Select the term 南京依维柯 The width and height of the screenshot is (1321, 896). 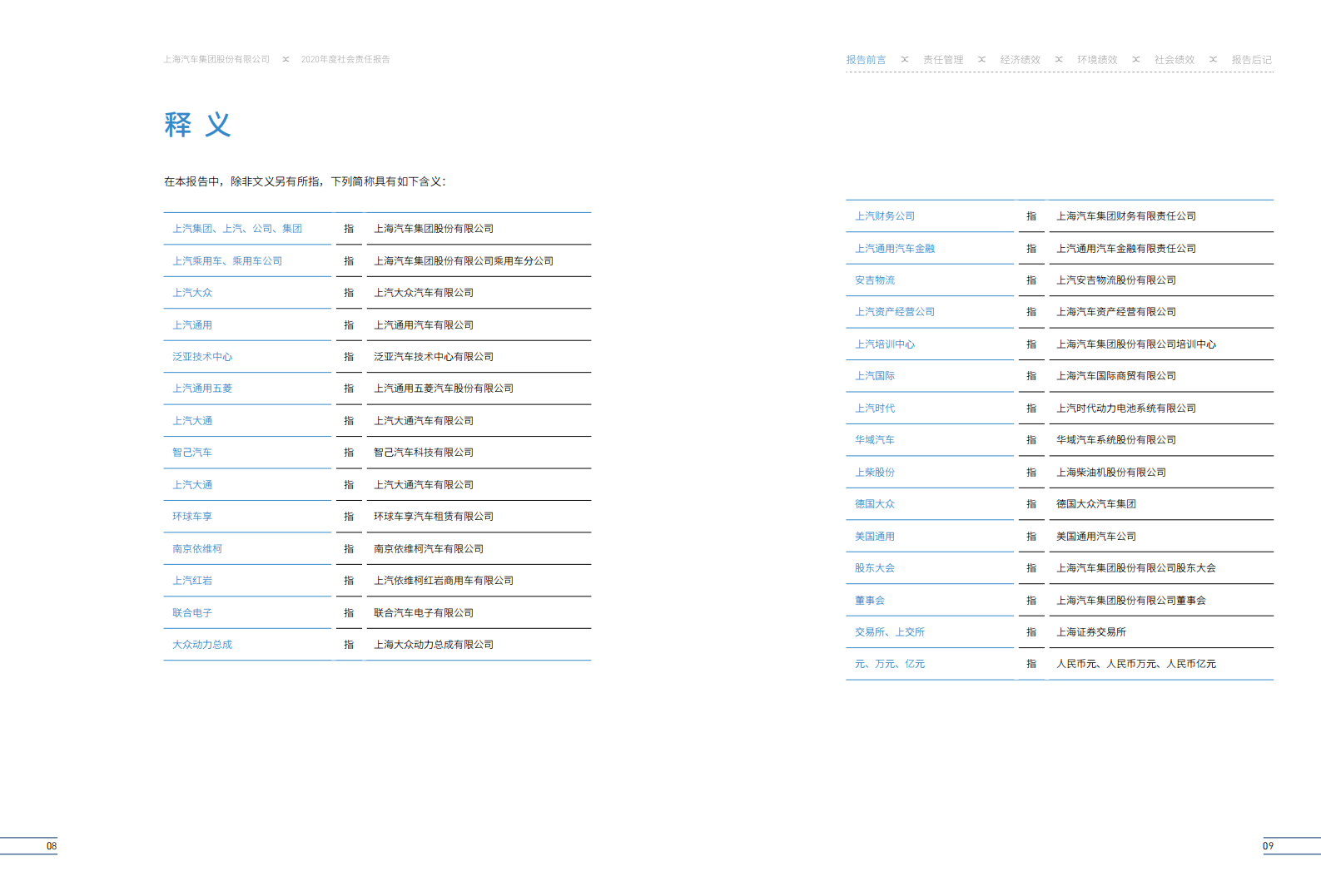tap(197, 549)
